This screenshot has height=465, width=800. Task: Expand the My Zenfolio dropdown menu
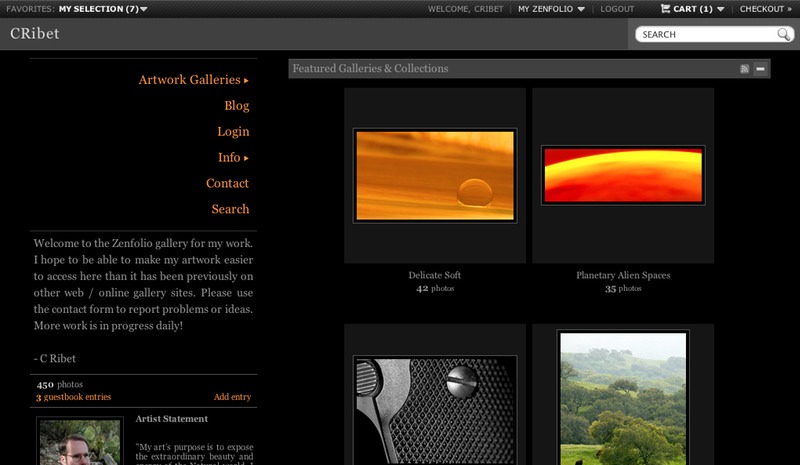click(x=551, y=9)
